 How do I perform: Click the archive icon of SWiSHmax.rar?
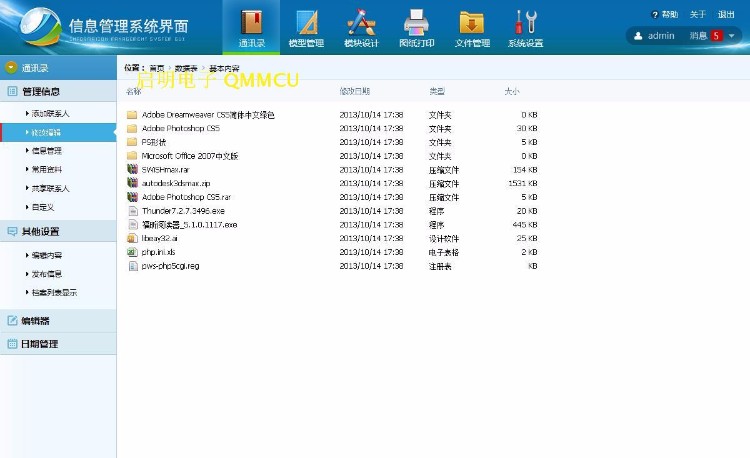click(132, 169)
